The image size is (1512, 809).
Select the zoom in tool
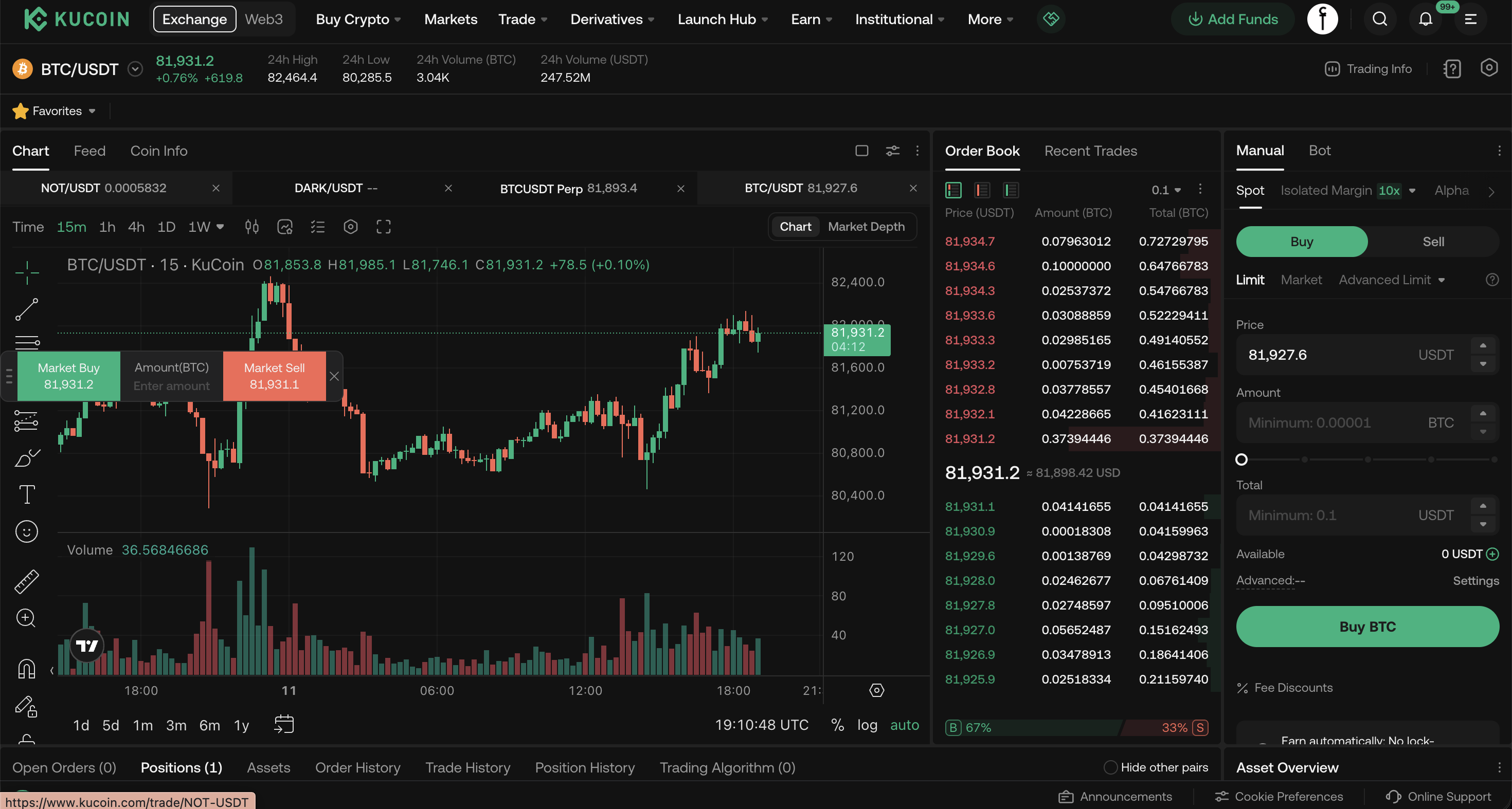click(x=26, y=618)
